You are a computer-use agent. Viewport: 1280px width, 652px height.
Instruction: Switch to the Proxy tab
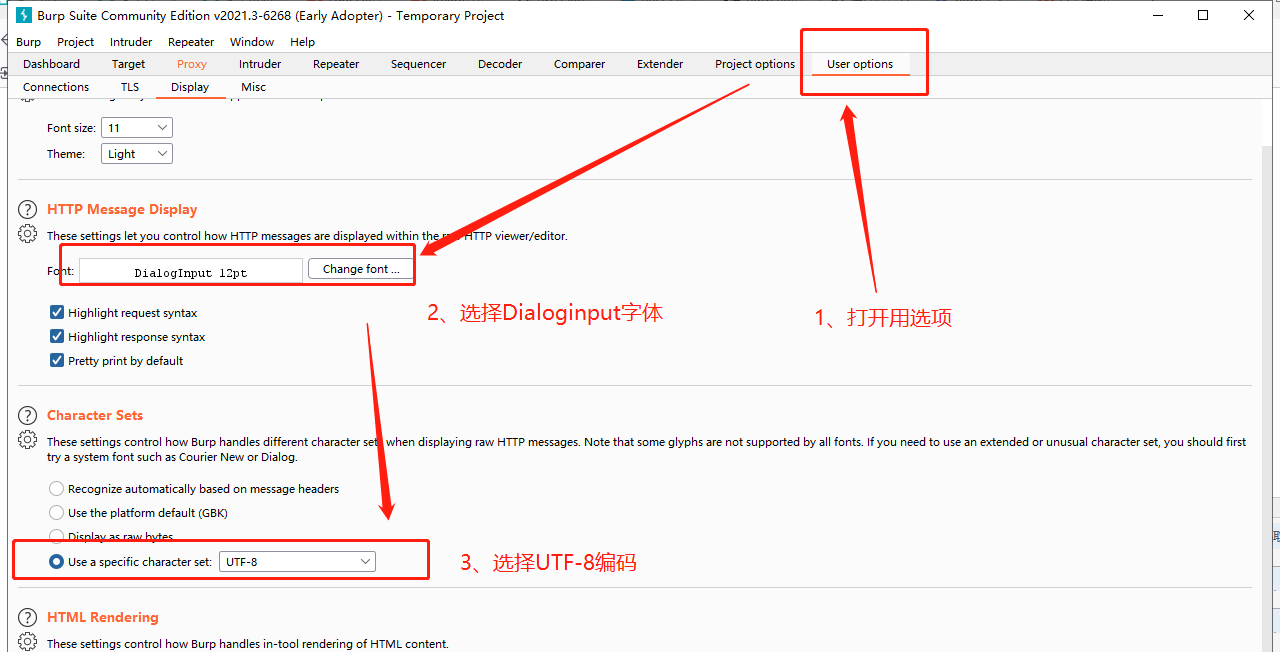coord(192,64)
